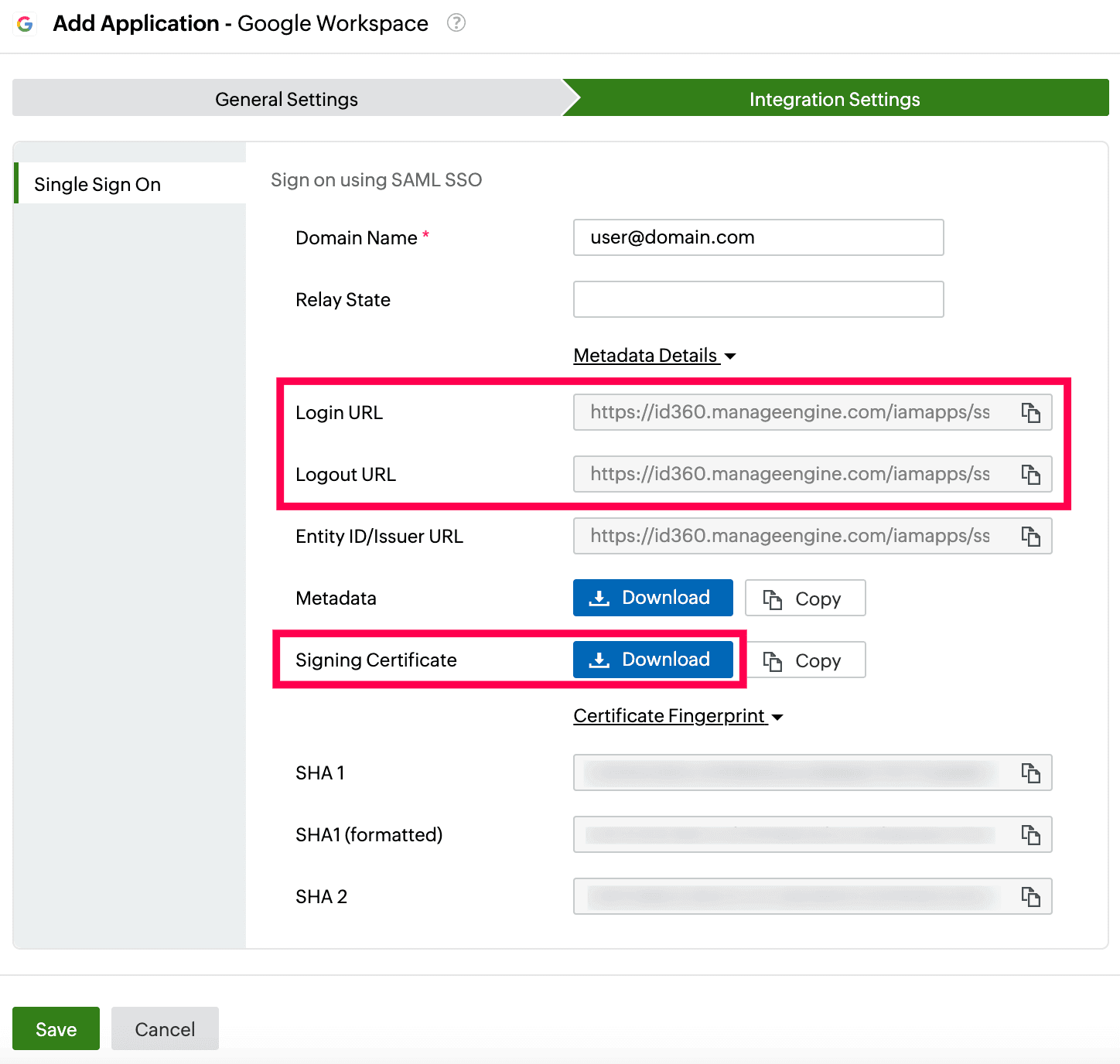Copy the Metadata content
The height and width of the screenshot is (1064, 1120).
(x=804, y=598)
